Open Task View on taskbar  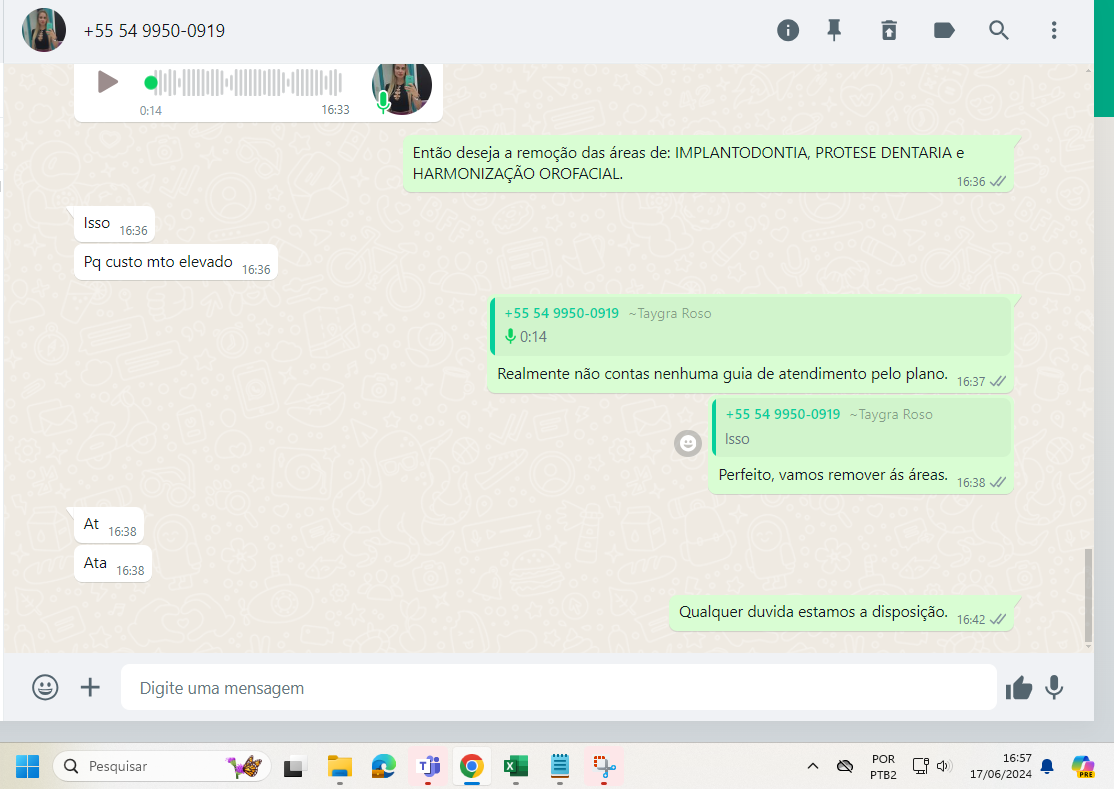(293, 767)
